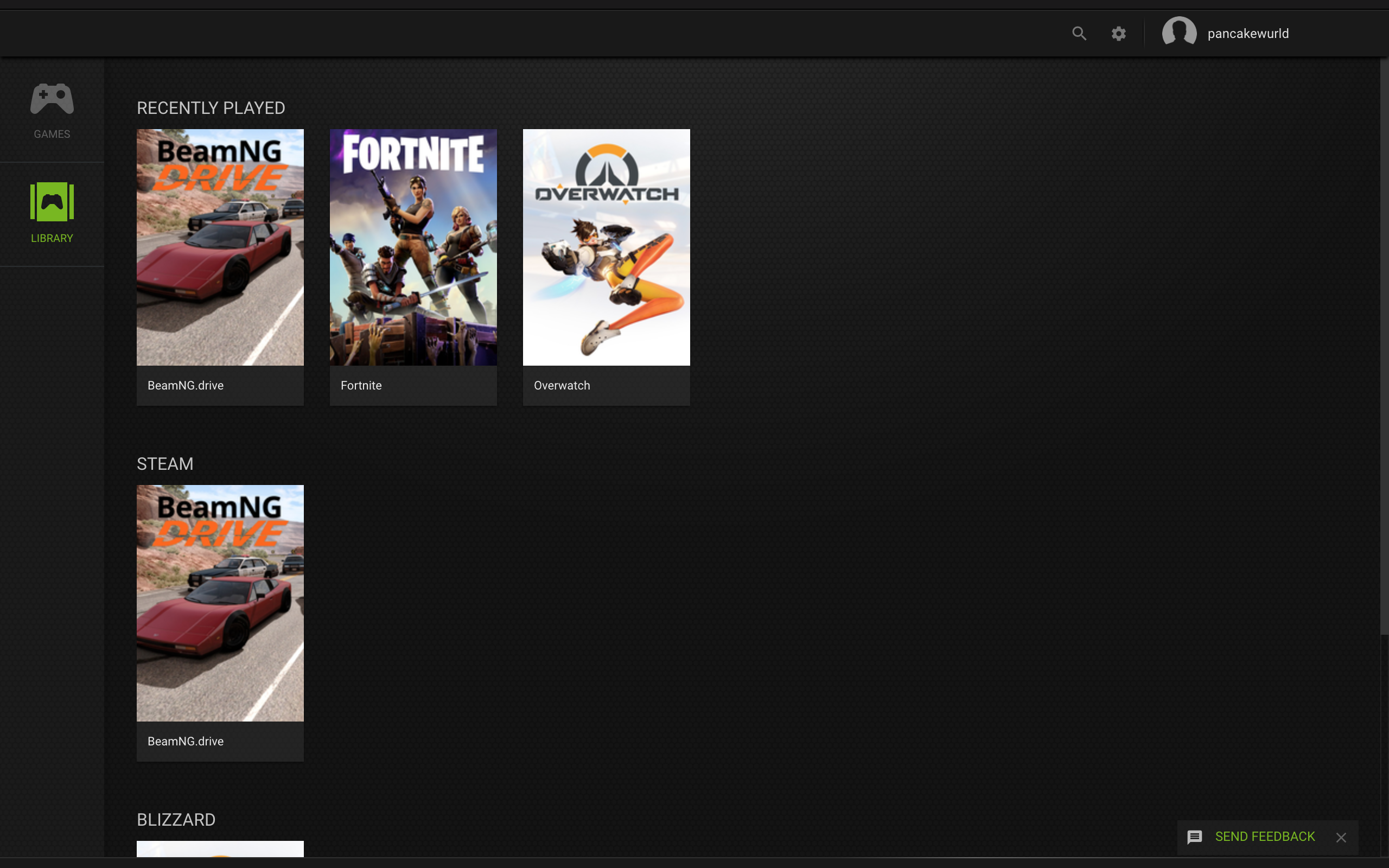Launch the Fortnite cover art
The width and height of the screenshot is (1389, 868).
point(413,247)
